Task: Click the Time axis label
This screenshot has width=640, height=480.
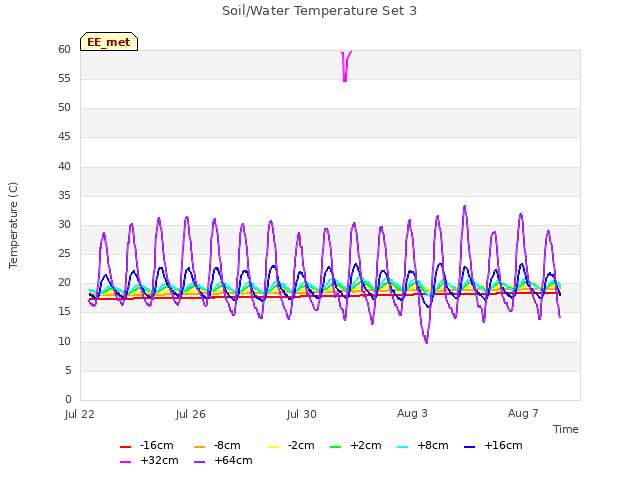Action: [565, 429]
